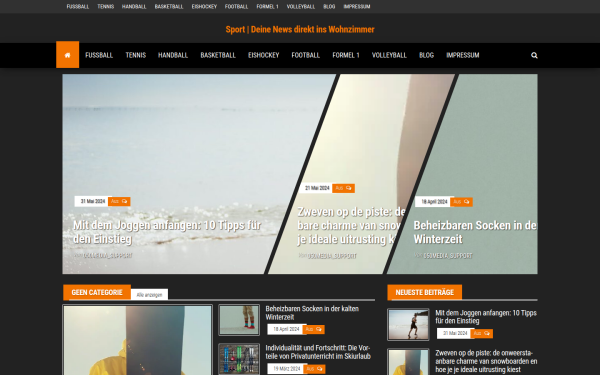Open article Beheizbaren Socken in der kalten Winterzeit
Screen dimensions: 600x375
312,313
